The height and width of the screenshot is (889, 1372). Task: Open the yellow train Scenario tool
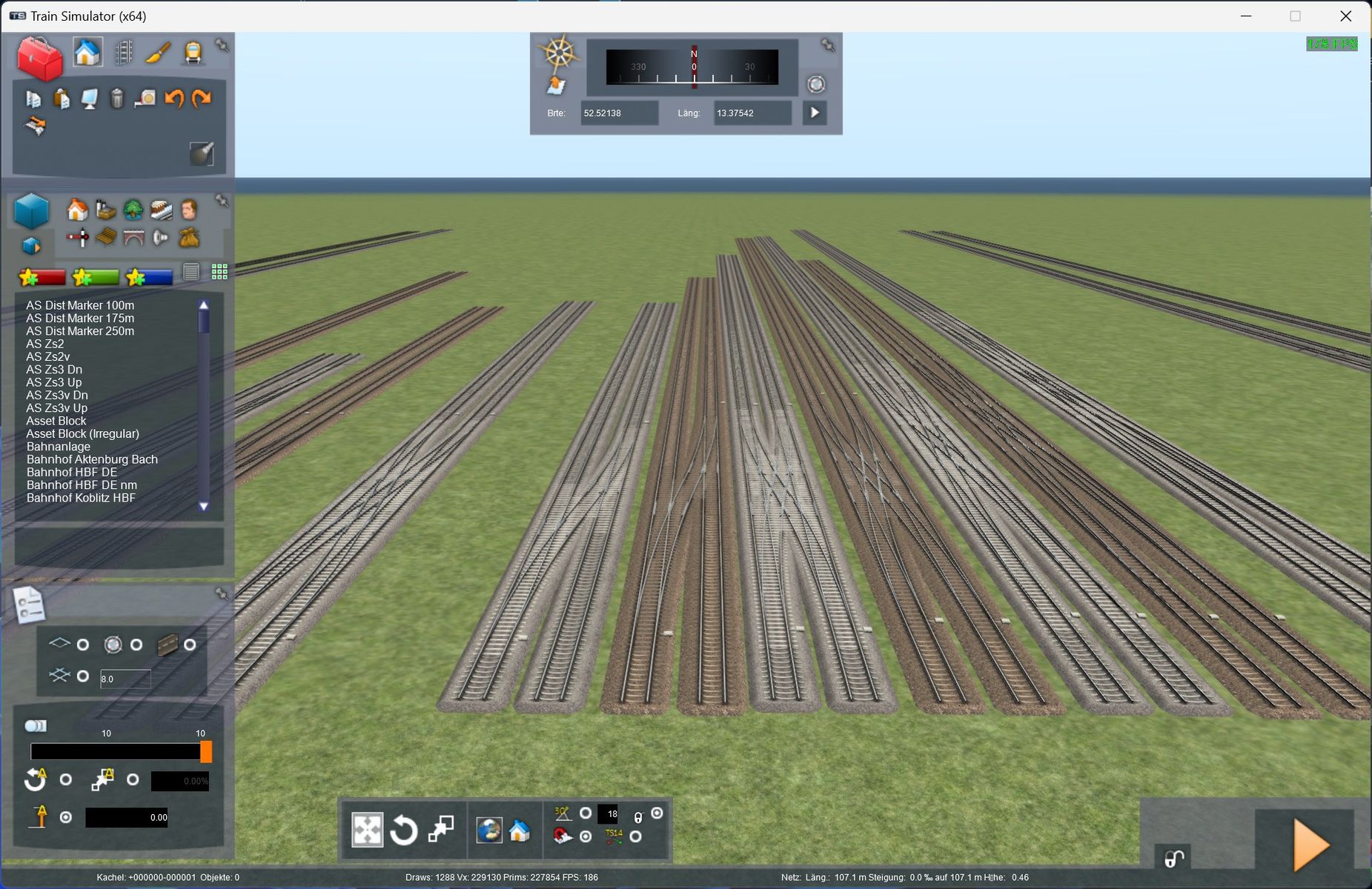click(193, 53)
